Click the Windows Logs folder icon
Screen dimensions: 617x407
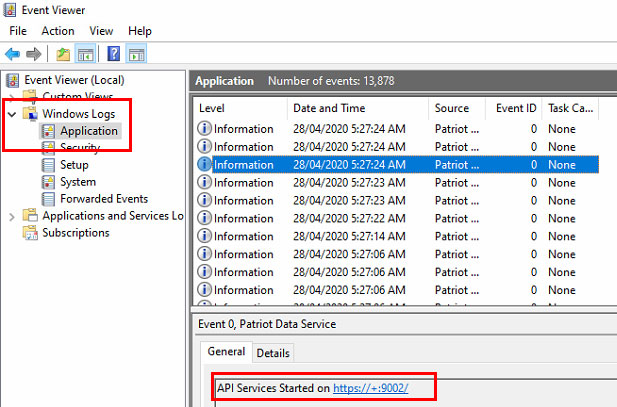point(30,114)
